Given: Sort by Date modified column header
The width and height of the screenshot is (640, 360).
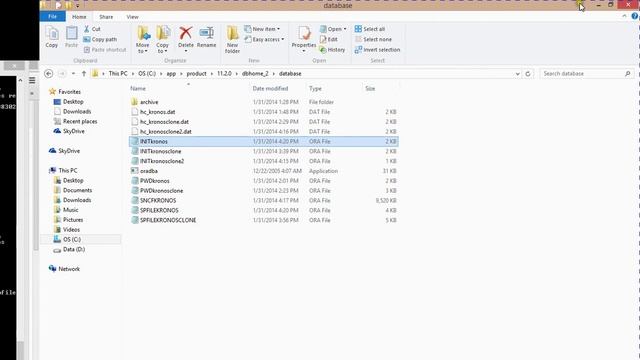Looking at the screenshot, I should 270,89.
